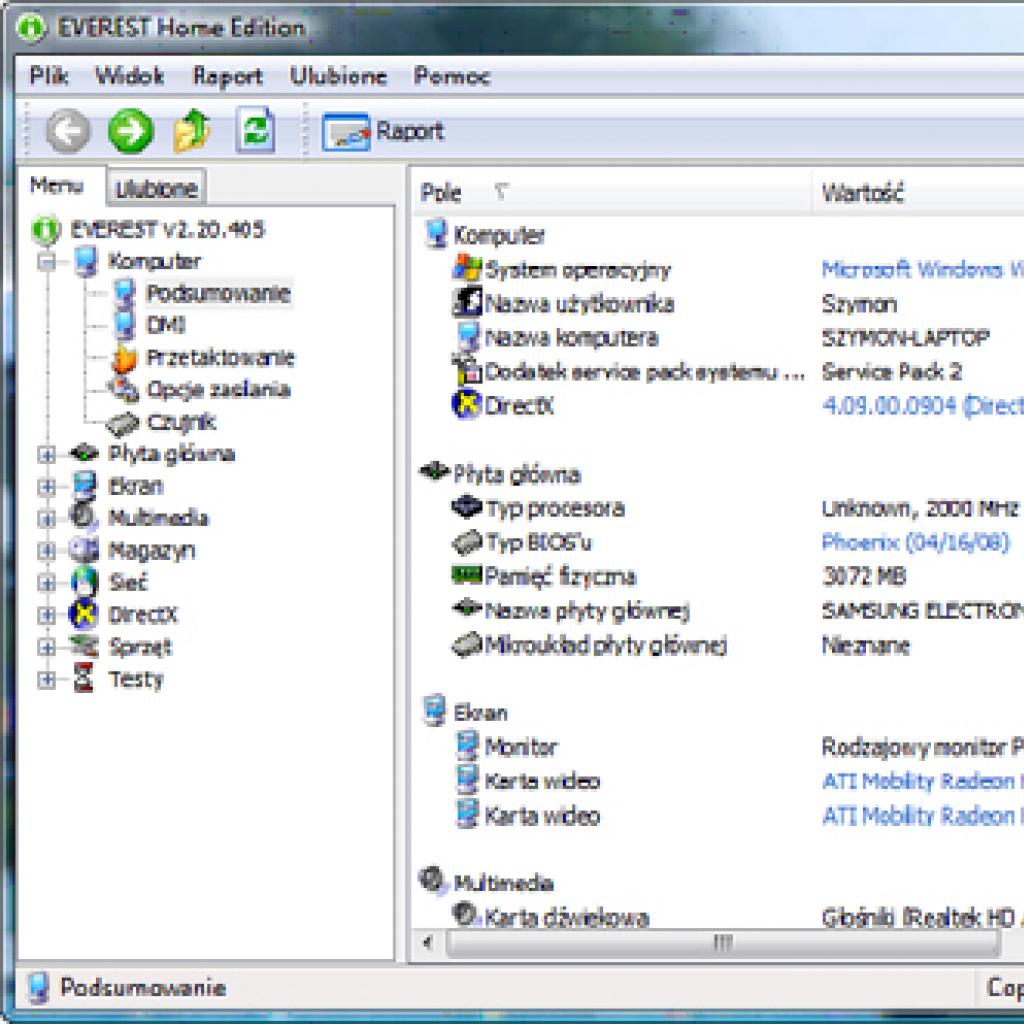This screenshot has height=1024, width=1024.
Task: Select Czujnik in the tree
Action: tap(182, 422)
